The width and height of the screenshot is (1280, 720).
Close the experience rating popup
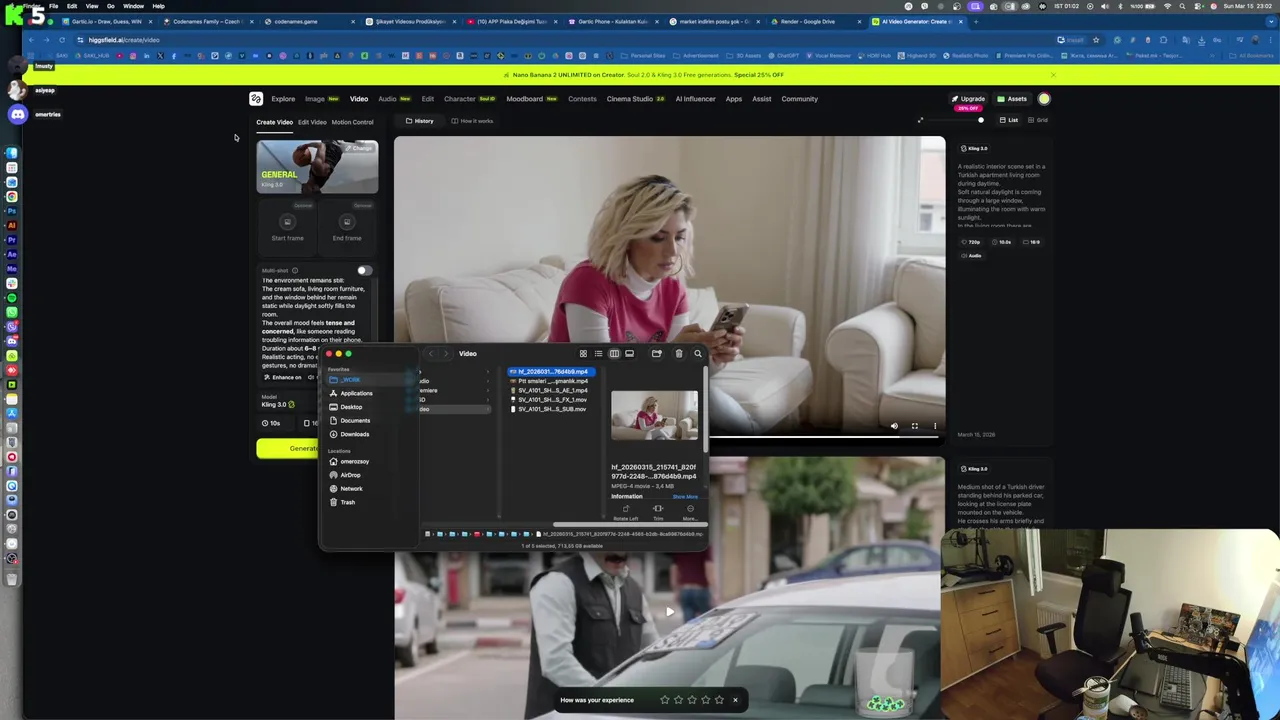(735, 700)
